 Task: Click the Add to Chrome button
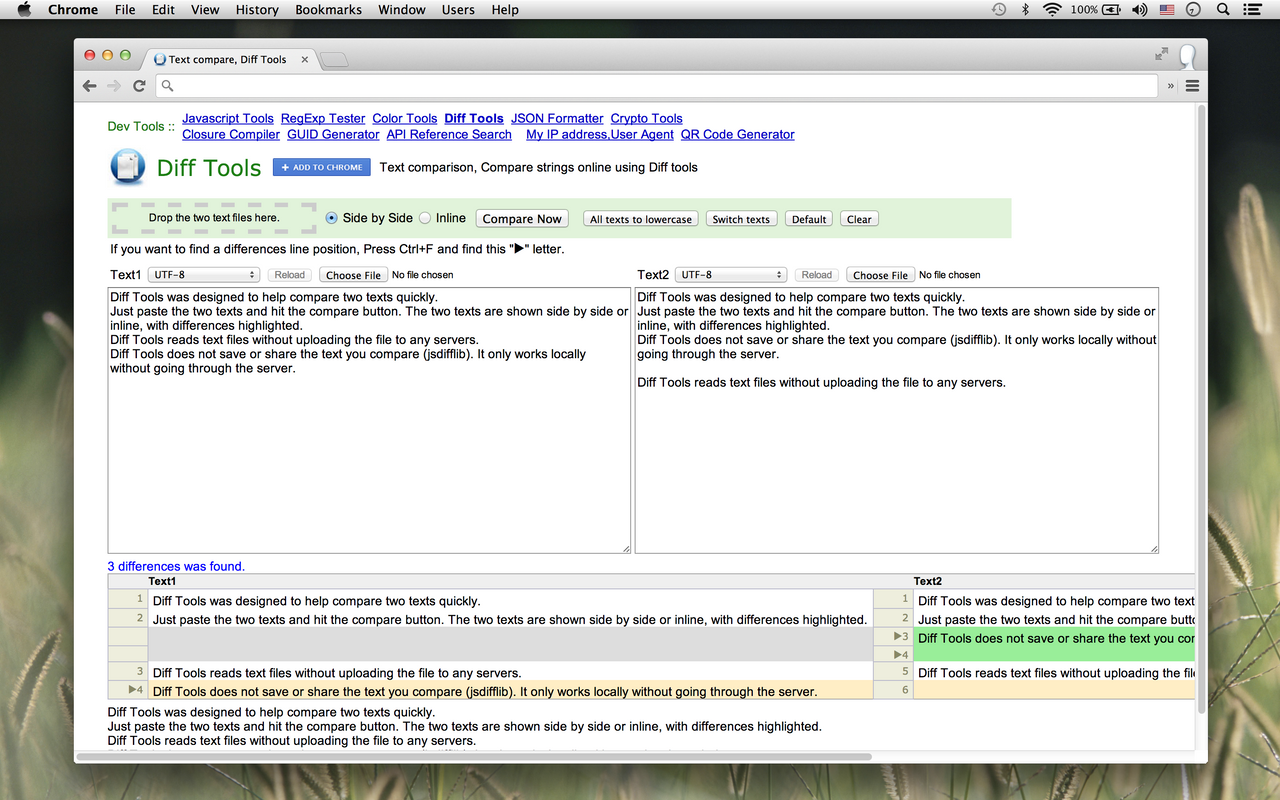[x=322, y=167]
